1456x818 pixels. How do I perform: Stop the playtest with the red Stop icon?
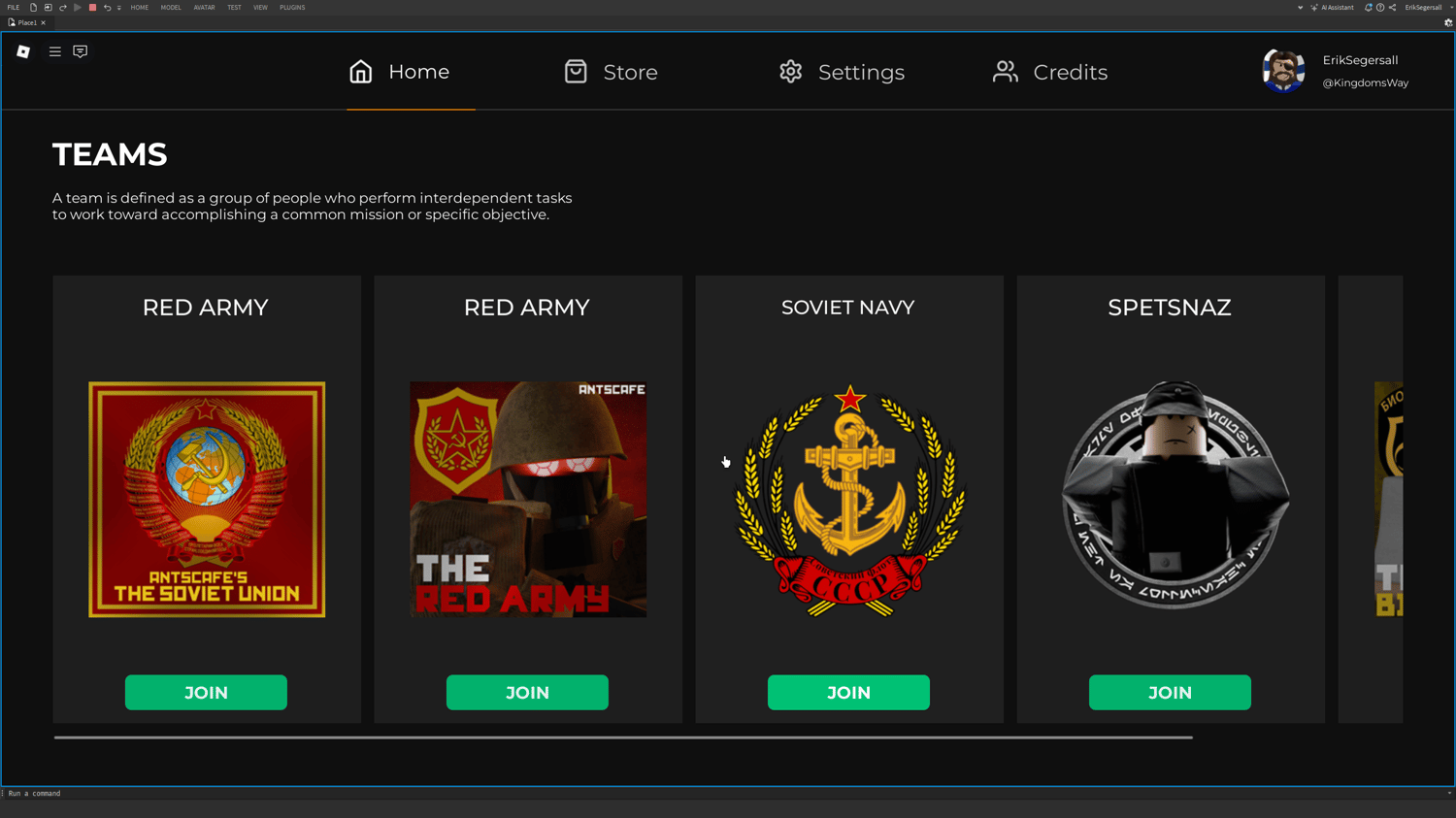tap(92, 8)
